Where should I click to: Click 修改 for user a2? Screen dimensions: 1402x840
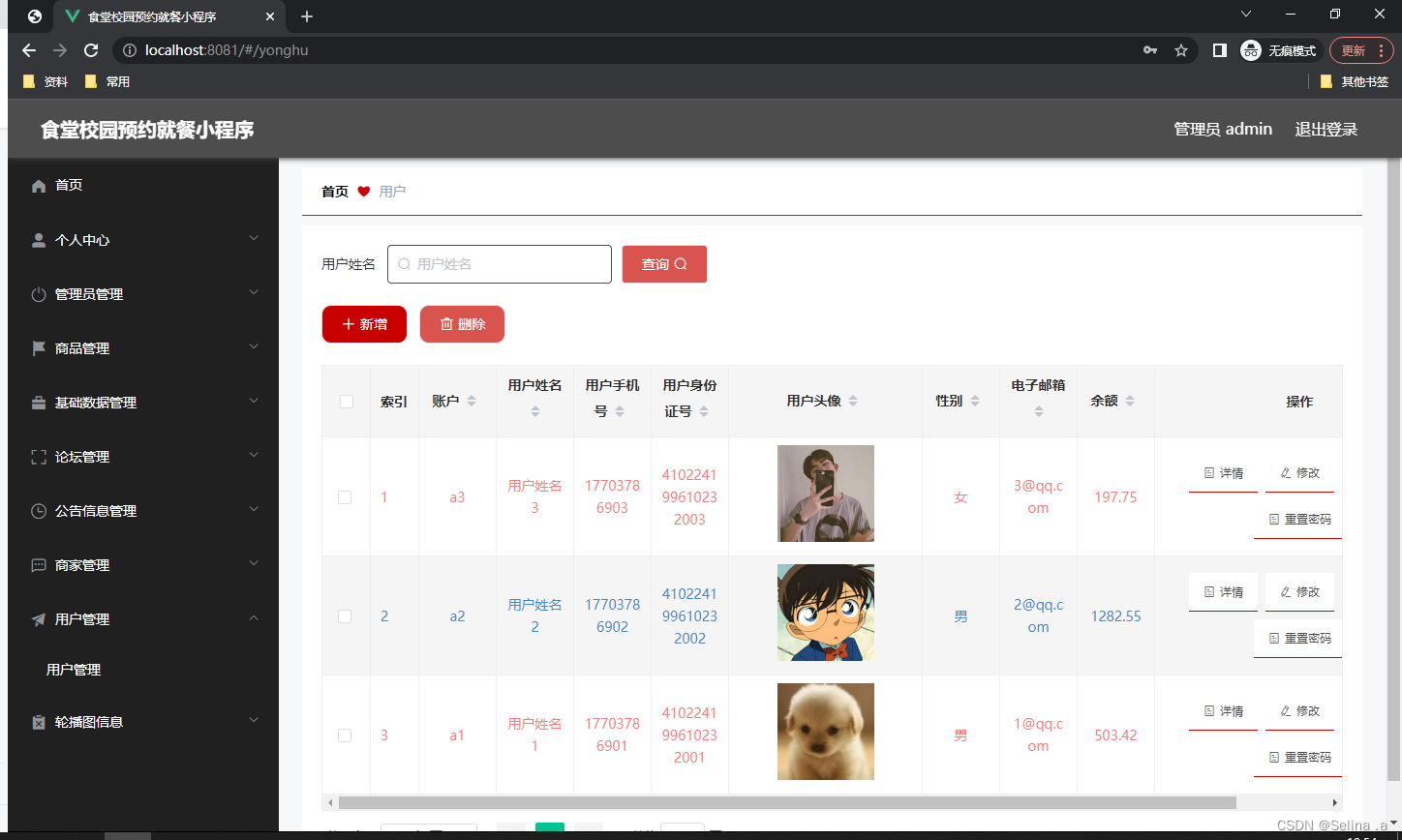(1299, 592)
